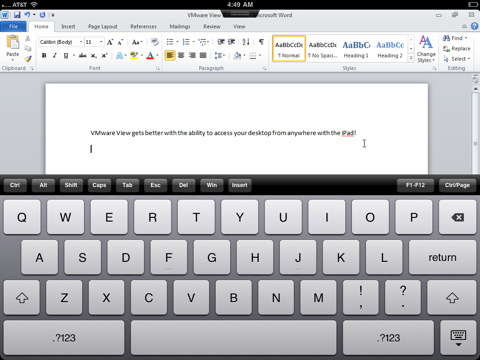Viewport: 480px width, 360px height.
Task: Expand the Find dropdown arrow
Action: tap(466, 38)
